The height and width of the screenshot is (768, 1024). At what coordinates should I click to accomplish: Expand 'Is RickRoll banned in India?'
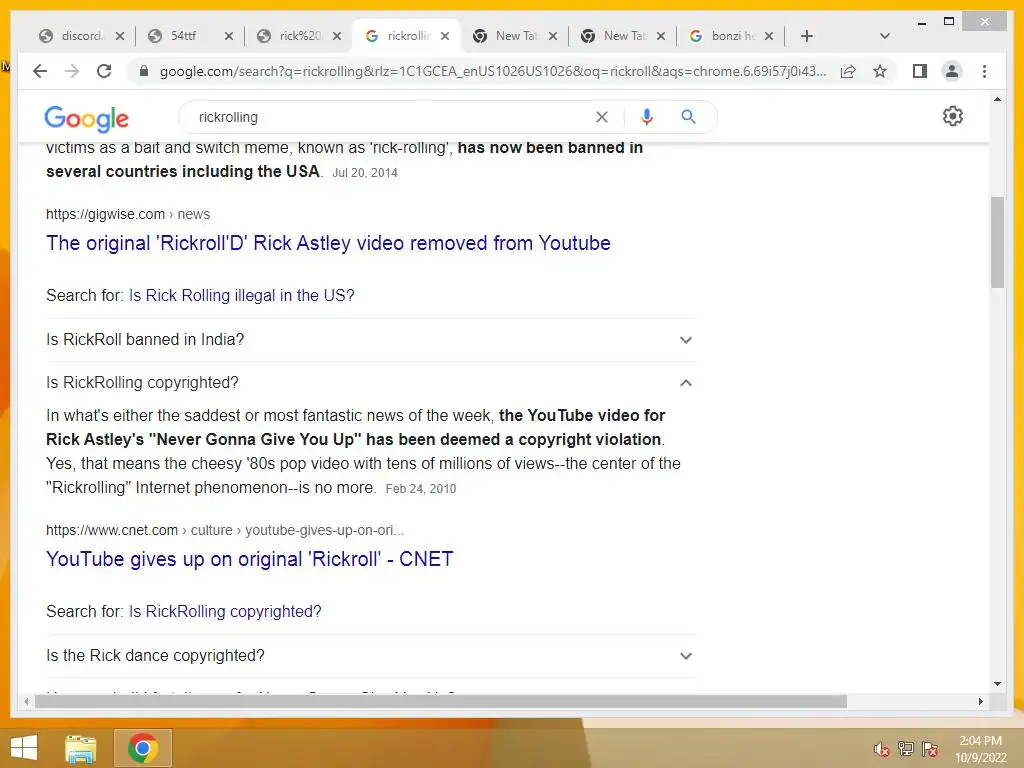pyautogui.click(x=371, y=340)
